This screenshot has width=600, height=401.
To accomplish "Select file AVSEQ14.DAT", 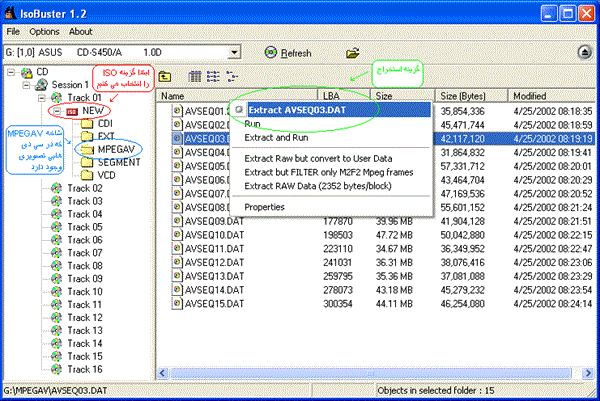I will coord(214,290).
